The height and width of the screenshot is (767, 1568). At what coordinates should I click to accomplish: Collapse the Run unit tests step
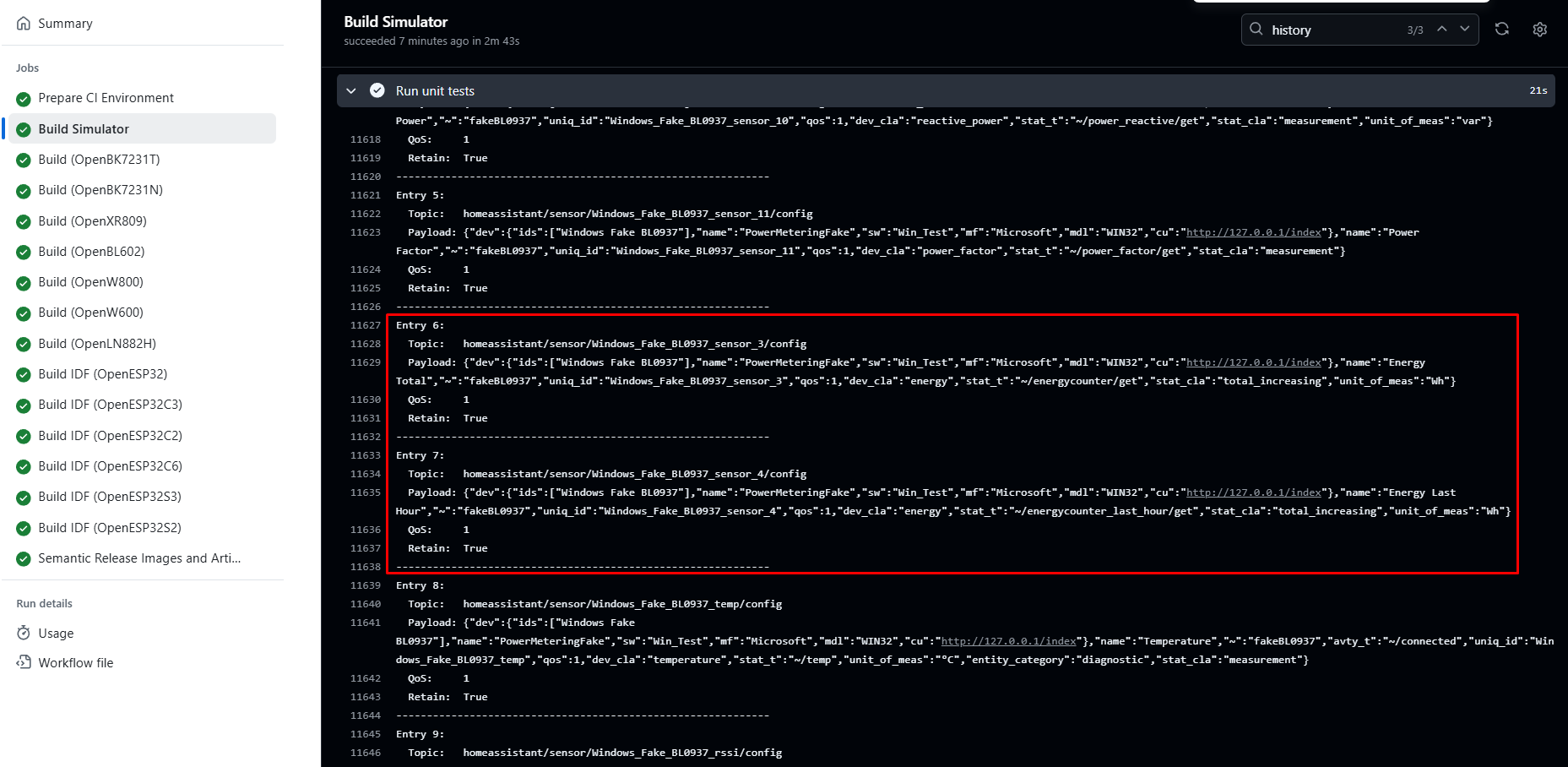point(351,90)
